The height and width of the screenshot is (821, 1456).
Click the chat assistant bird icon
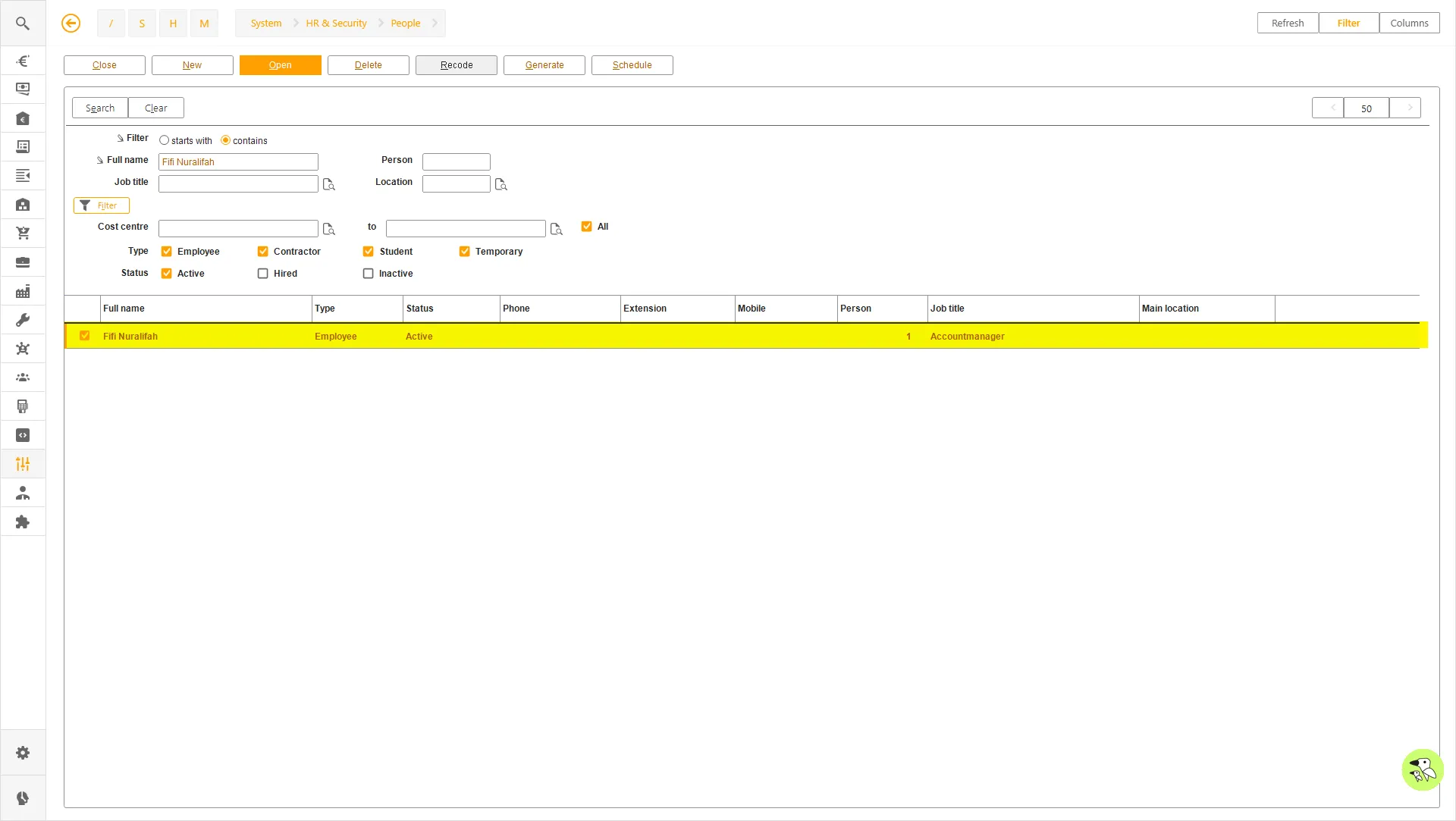pyautogui.click(x=1422, y=770)
